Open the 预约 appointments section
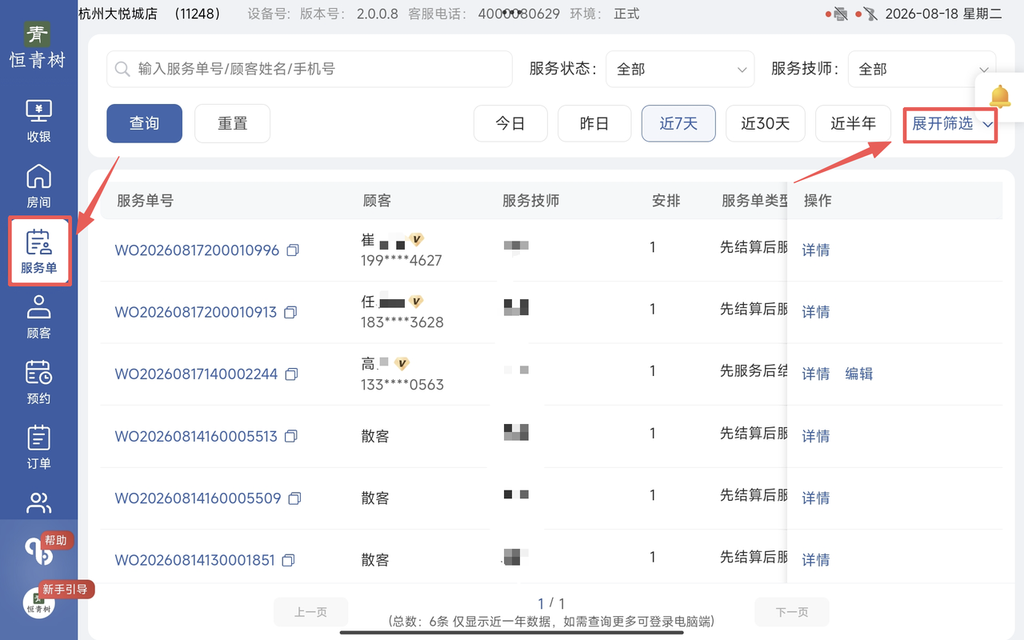 (x=39, y=382)
